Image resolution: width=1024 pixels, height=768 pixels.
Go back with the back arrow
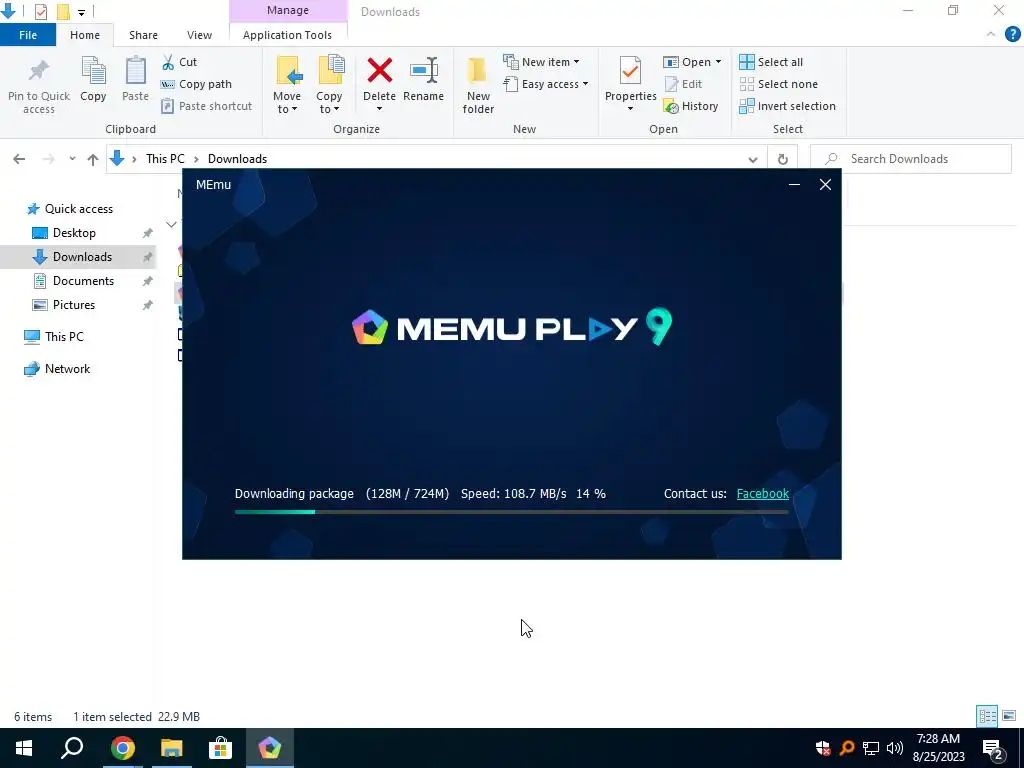pyautogui.click(x=19, y=159)
